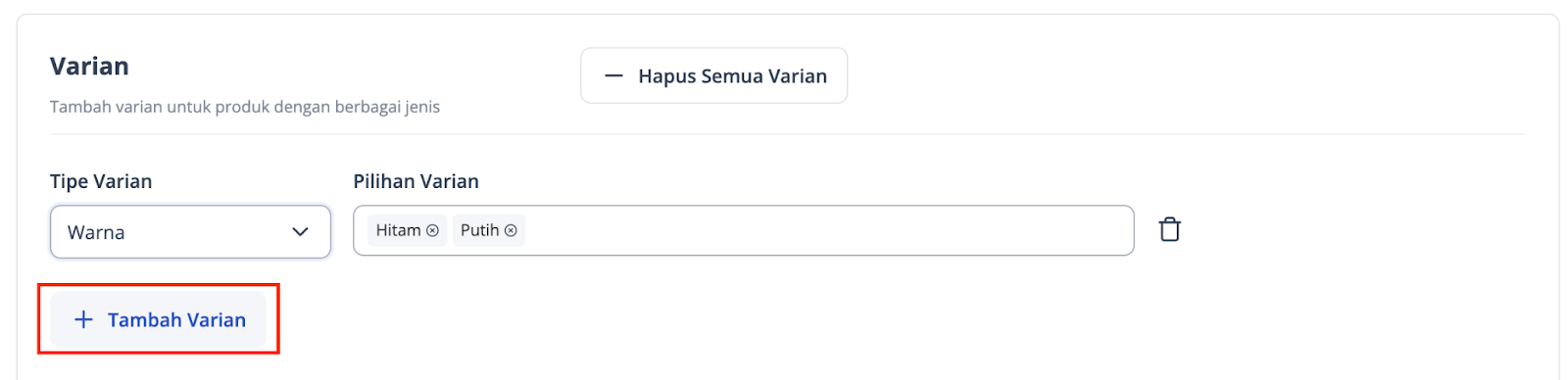Click Hapus Semua Varian button
The height and width of the screenshot is (380, 1568).
713,75
